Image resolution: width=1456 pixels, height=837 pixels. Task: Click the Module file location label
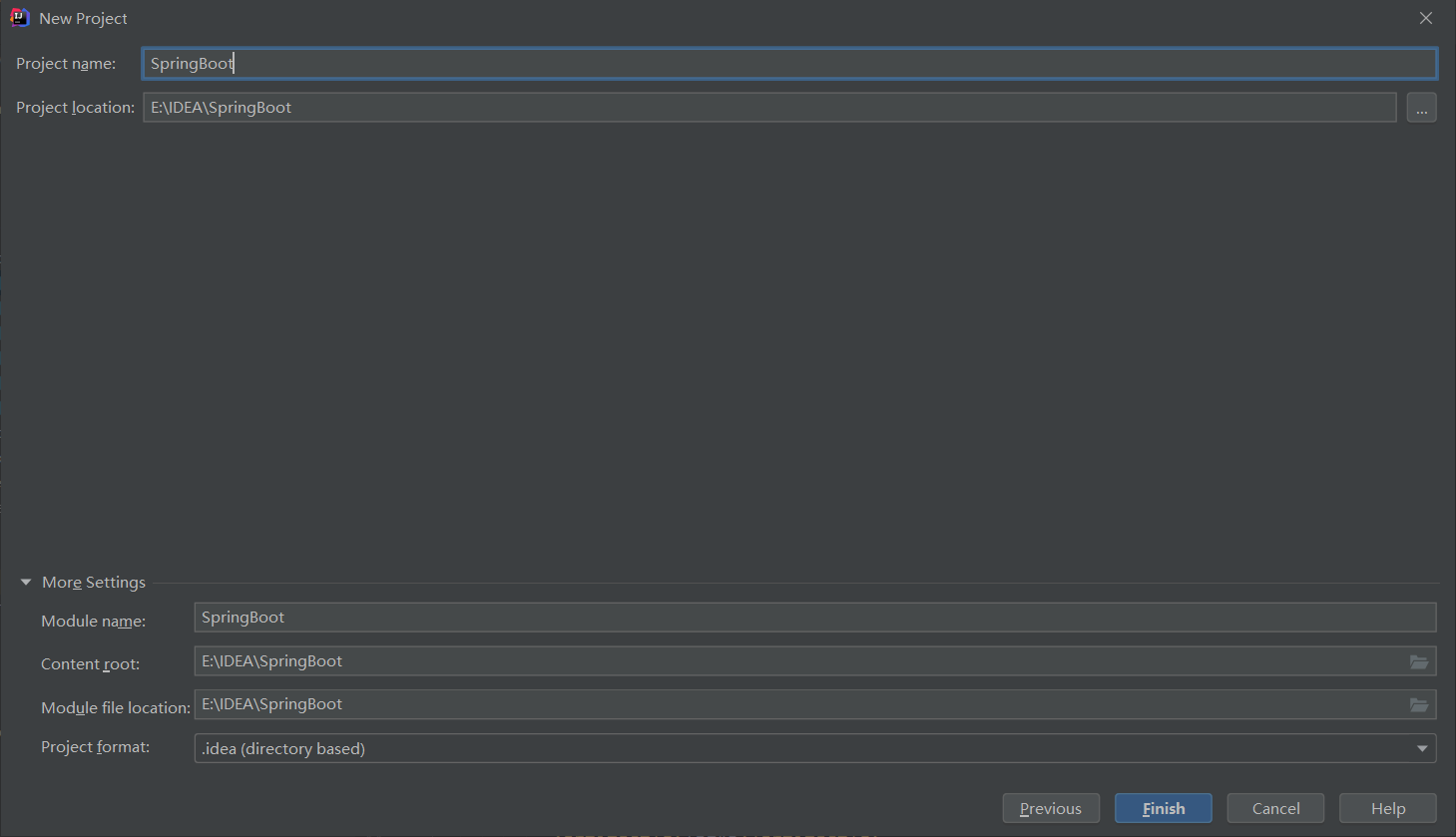coord(116,708)
